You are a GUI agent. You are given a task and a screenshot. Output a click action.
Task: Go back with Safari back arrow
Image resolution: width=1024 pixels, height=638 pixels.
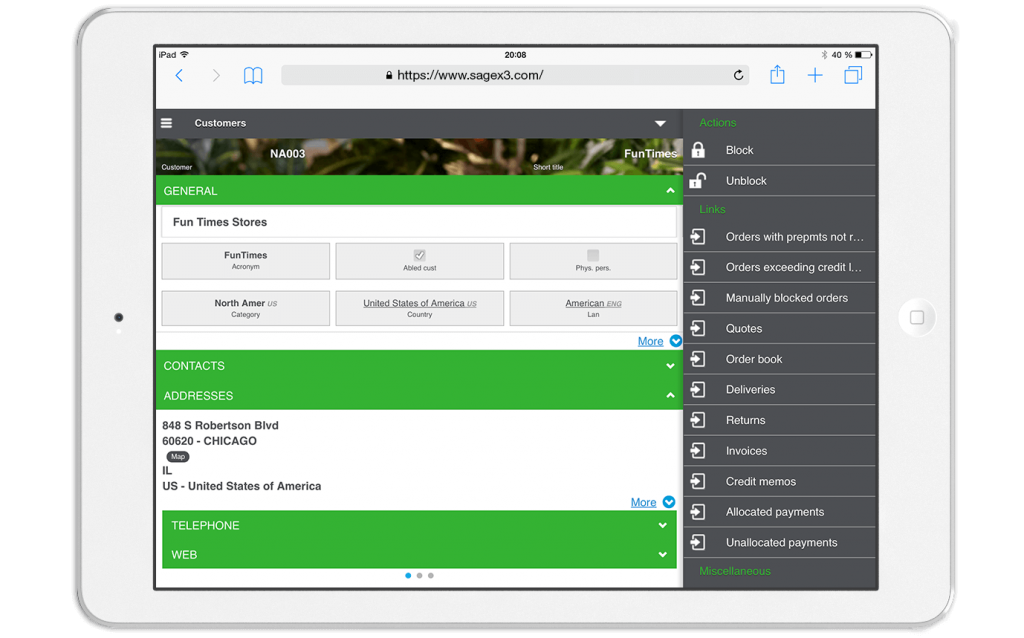pyautogui.click(x=179, y=76)
